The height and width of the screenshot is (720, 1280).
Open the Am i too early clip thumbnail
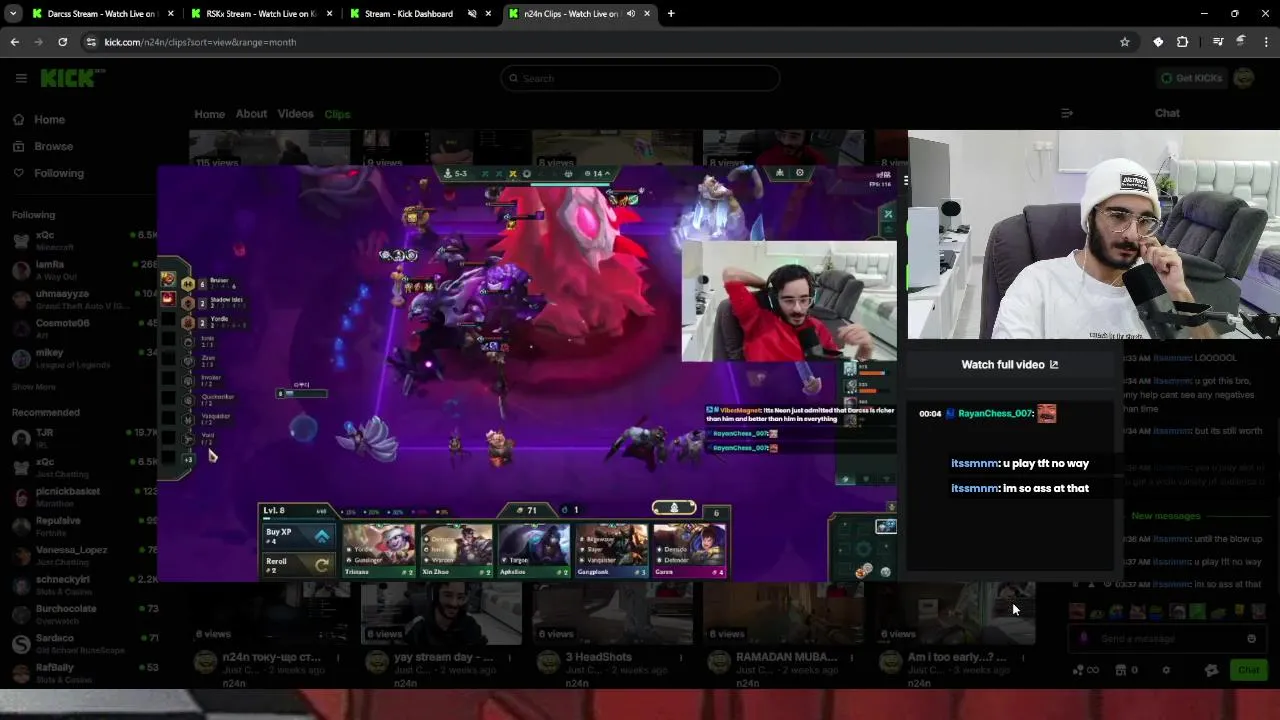point(955,612)
